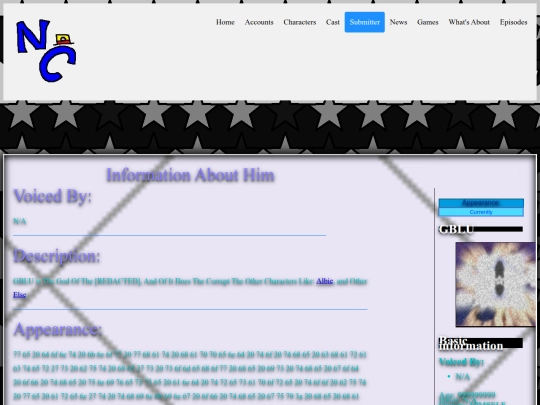Click the highlighted Submitter tab
This screenshot has width=540, height=405.
coord(365,22)
